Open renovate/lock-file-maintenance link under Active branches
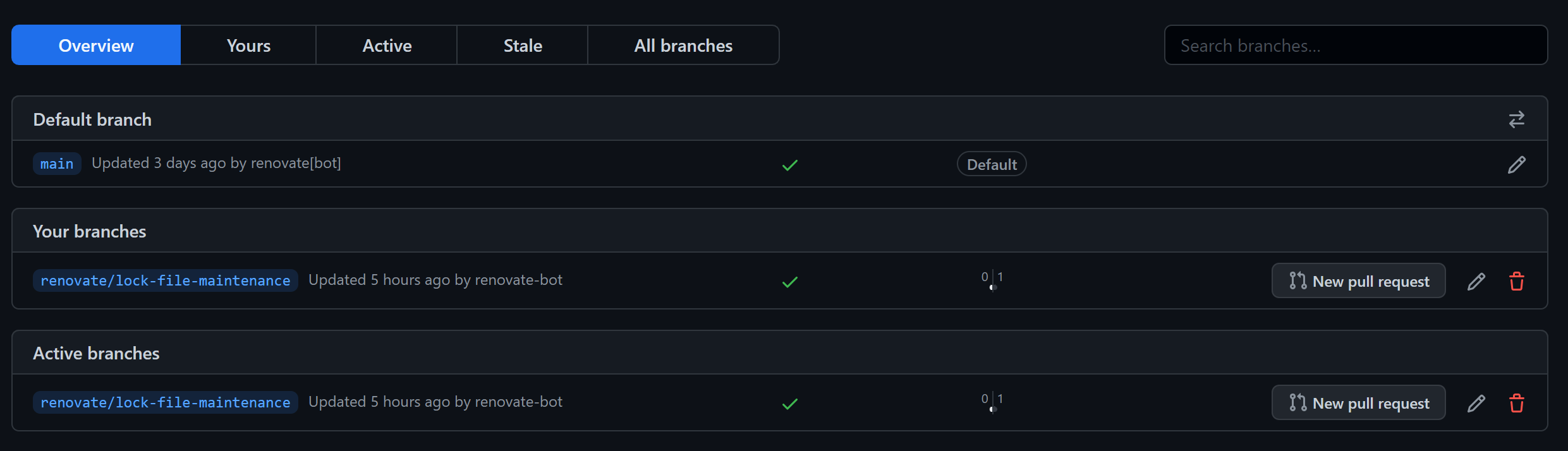Viewport: 1568px width, 451px height. [165, 402]
